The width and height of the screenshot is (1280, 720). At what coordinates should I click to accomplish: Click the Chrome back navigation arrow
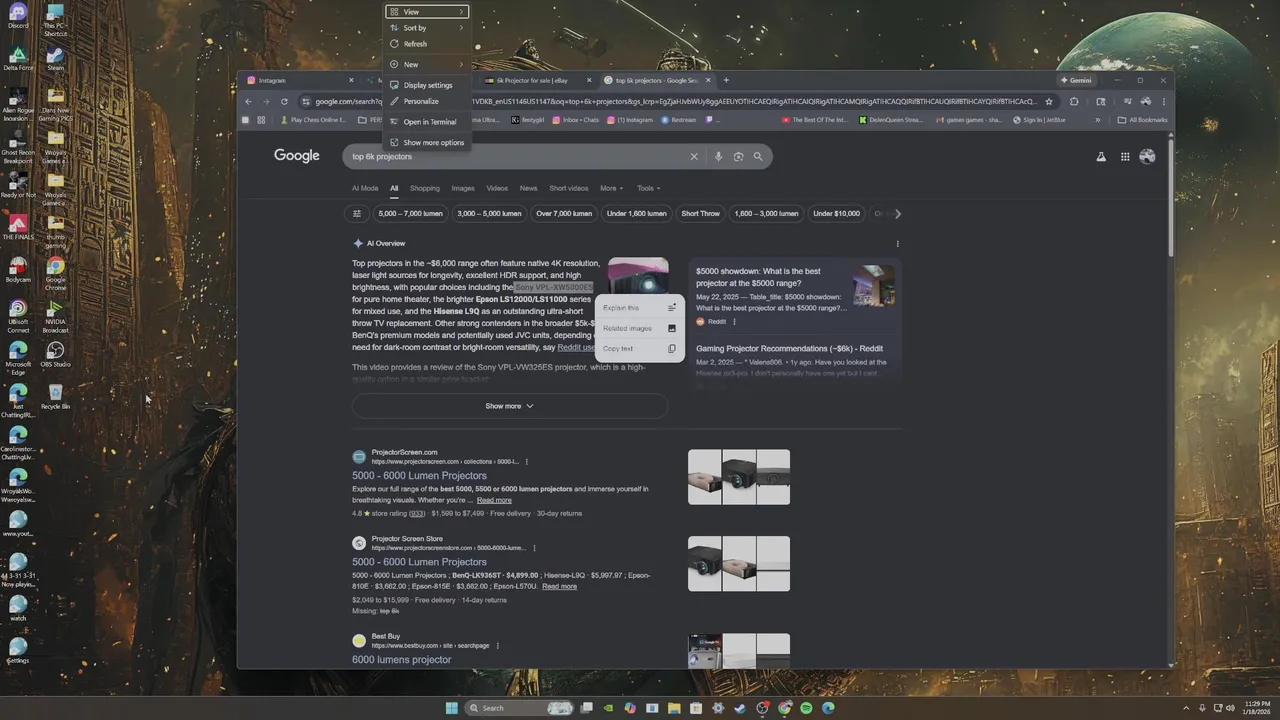248,101
